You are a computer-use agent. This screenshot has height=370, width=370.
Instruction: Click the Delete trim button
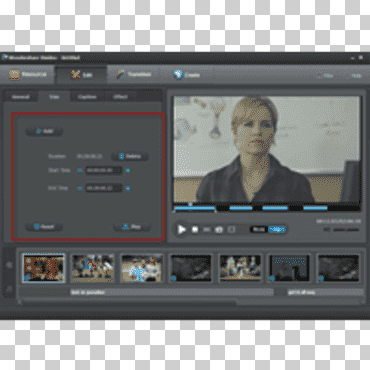[130, 156]
